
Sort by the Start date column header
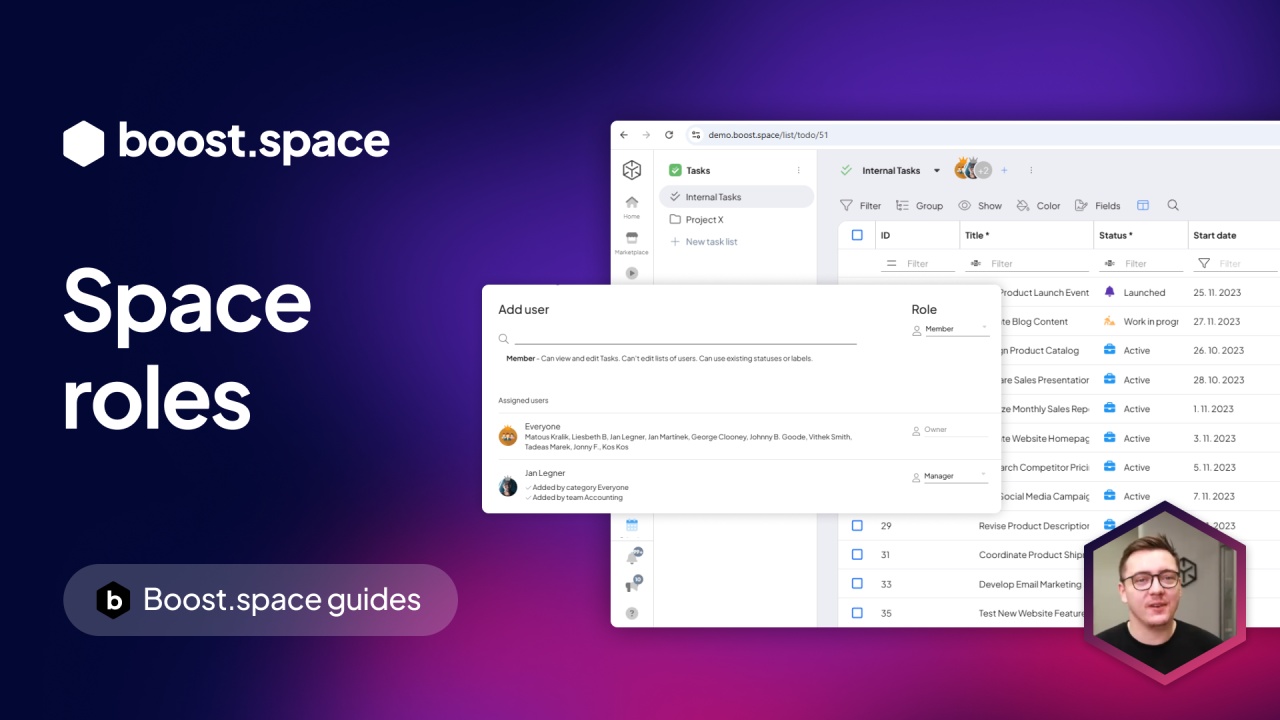pos(1215,235)
